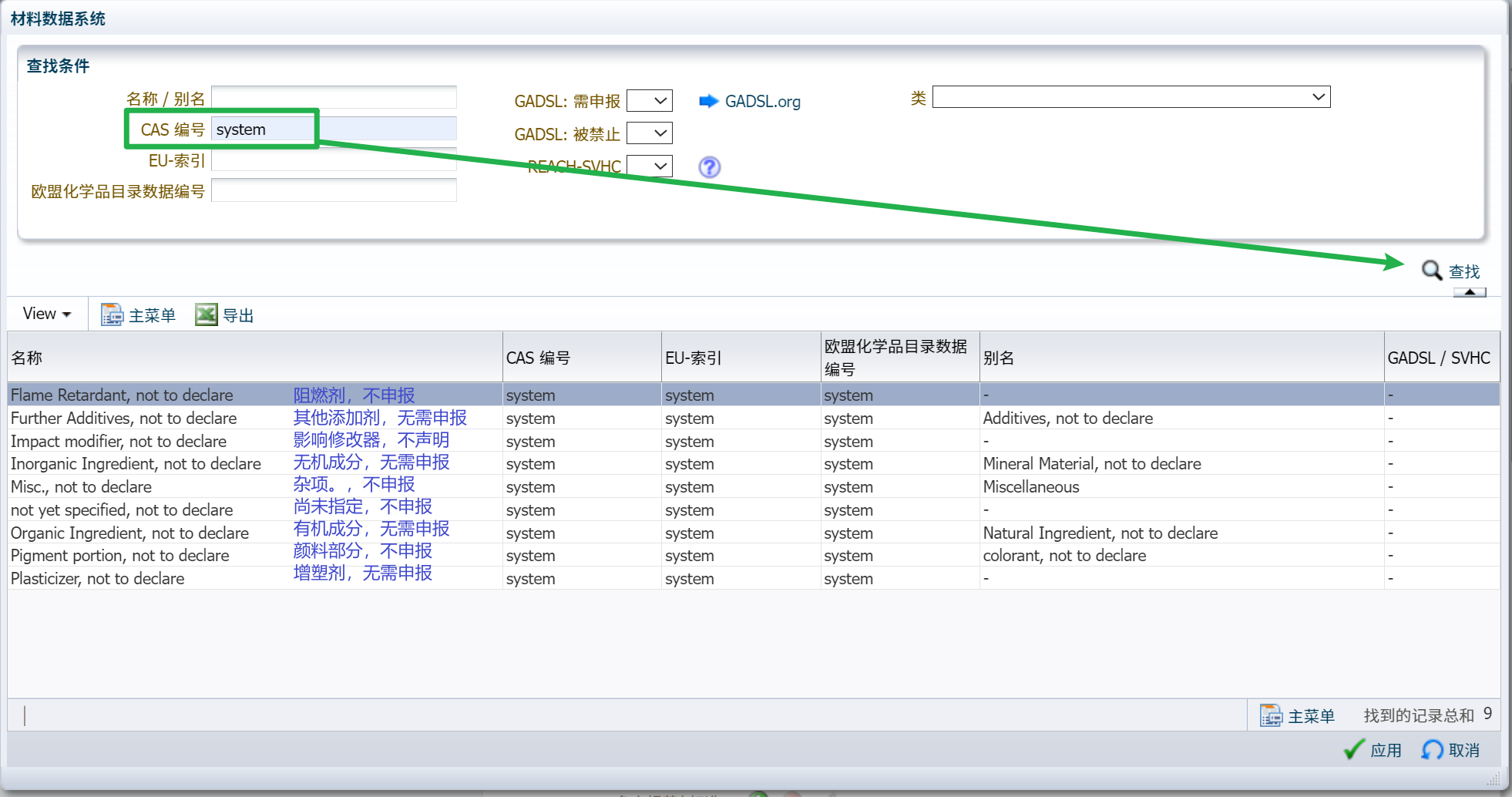This screenshot has width=1512, height=797.
Task: Open the REACH-SVHC help question mark icon
Action: coord(709,166)
